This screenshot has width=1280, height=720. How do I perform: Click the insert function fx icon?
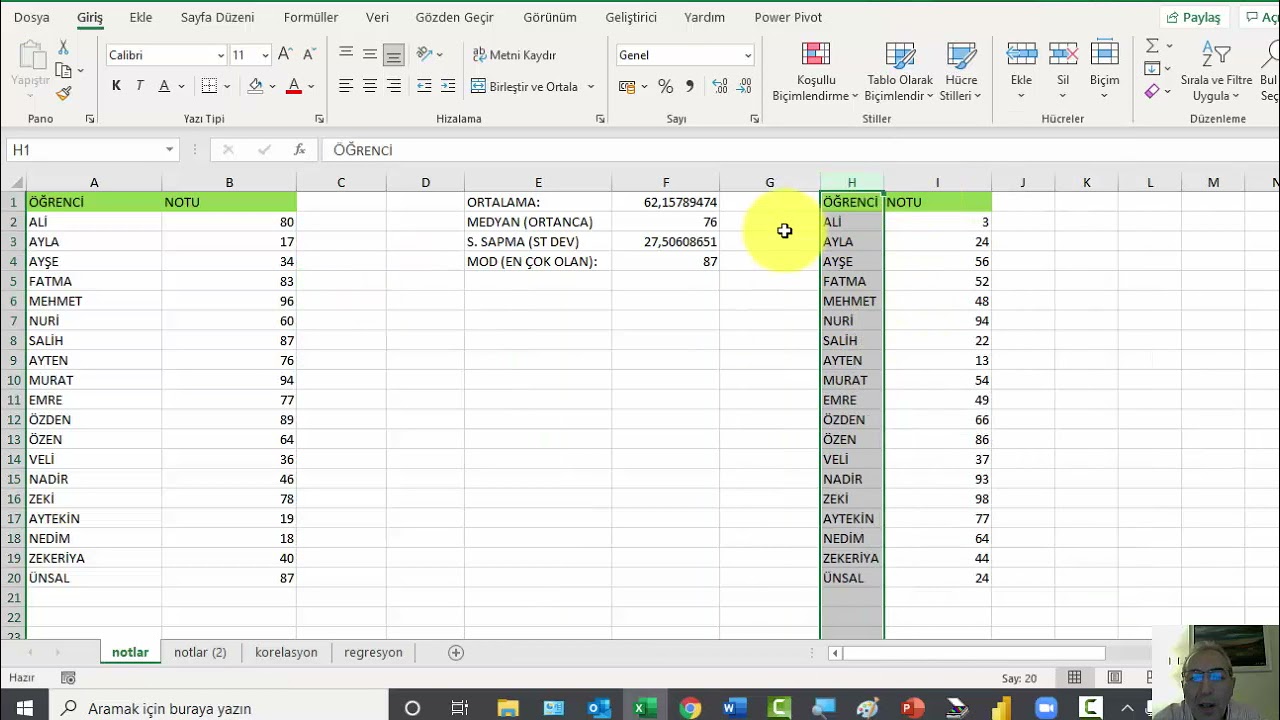[299, 150]
